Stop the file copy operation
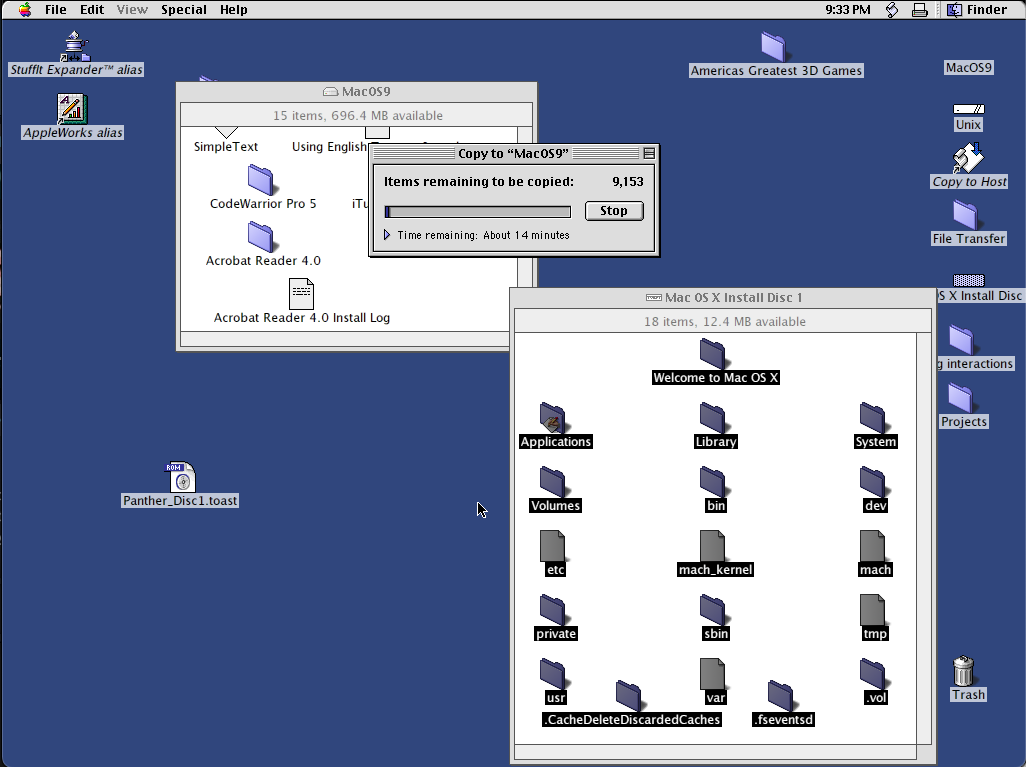The width and height of the screenshot is (1026, 767). [614, 211]
